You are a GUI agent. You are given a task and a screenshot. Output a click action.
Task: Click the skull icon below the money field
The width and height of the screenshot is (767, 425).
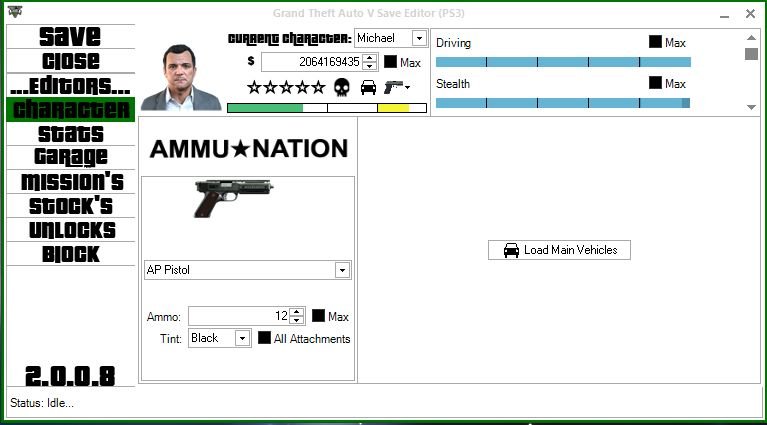(341, 88)
